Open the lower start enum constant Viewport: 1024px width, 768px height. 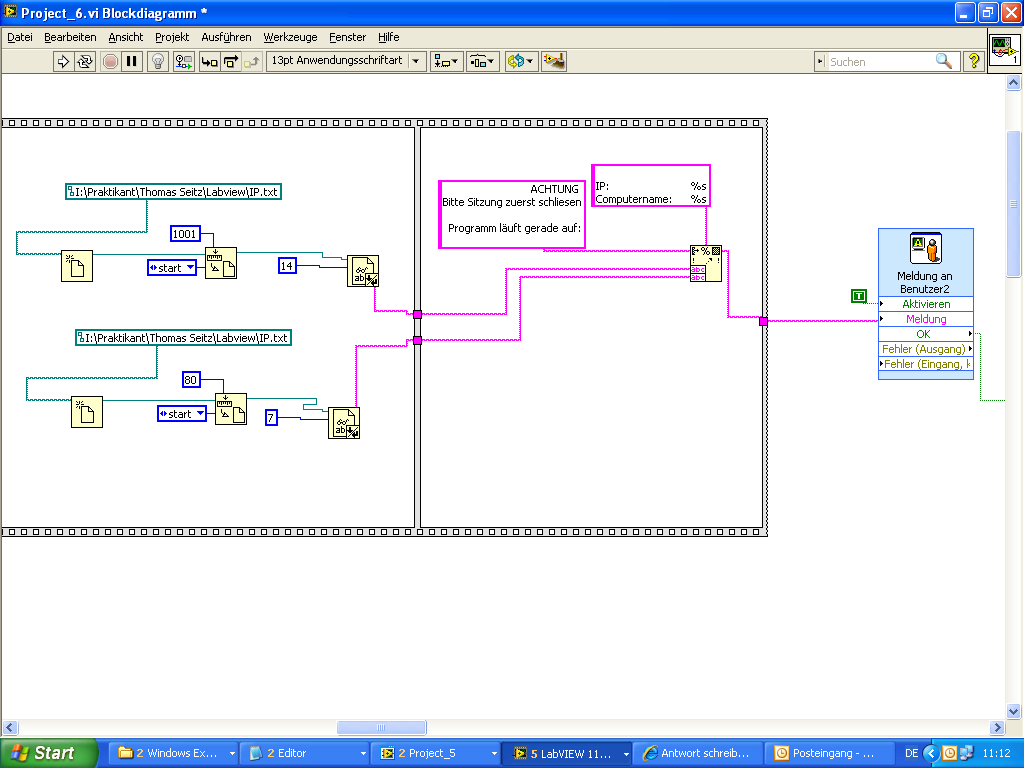click(182, 413)
